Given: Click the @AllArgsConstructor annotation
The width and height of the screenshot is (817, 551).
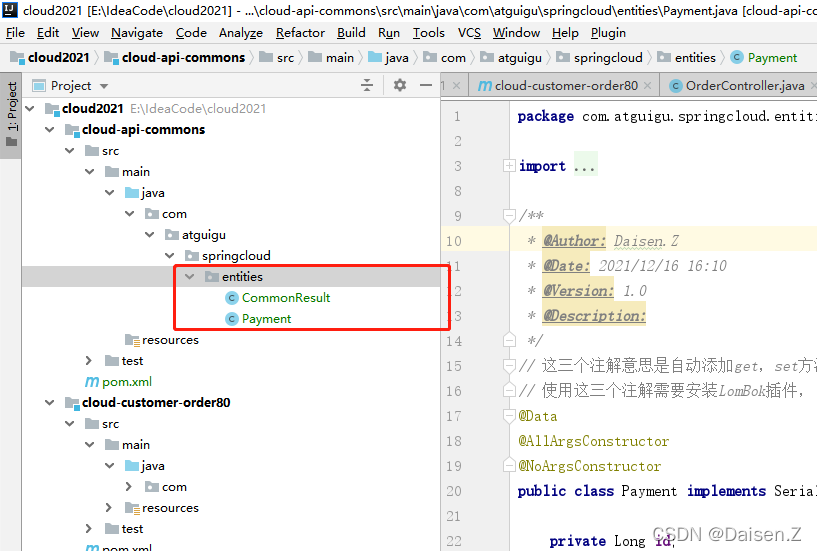Looking at the screenshot, I should [x=593, y=441].
